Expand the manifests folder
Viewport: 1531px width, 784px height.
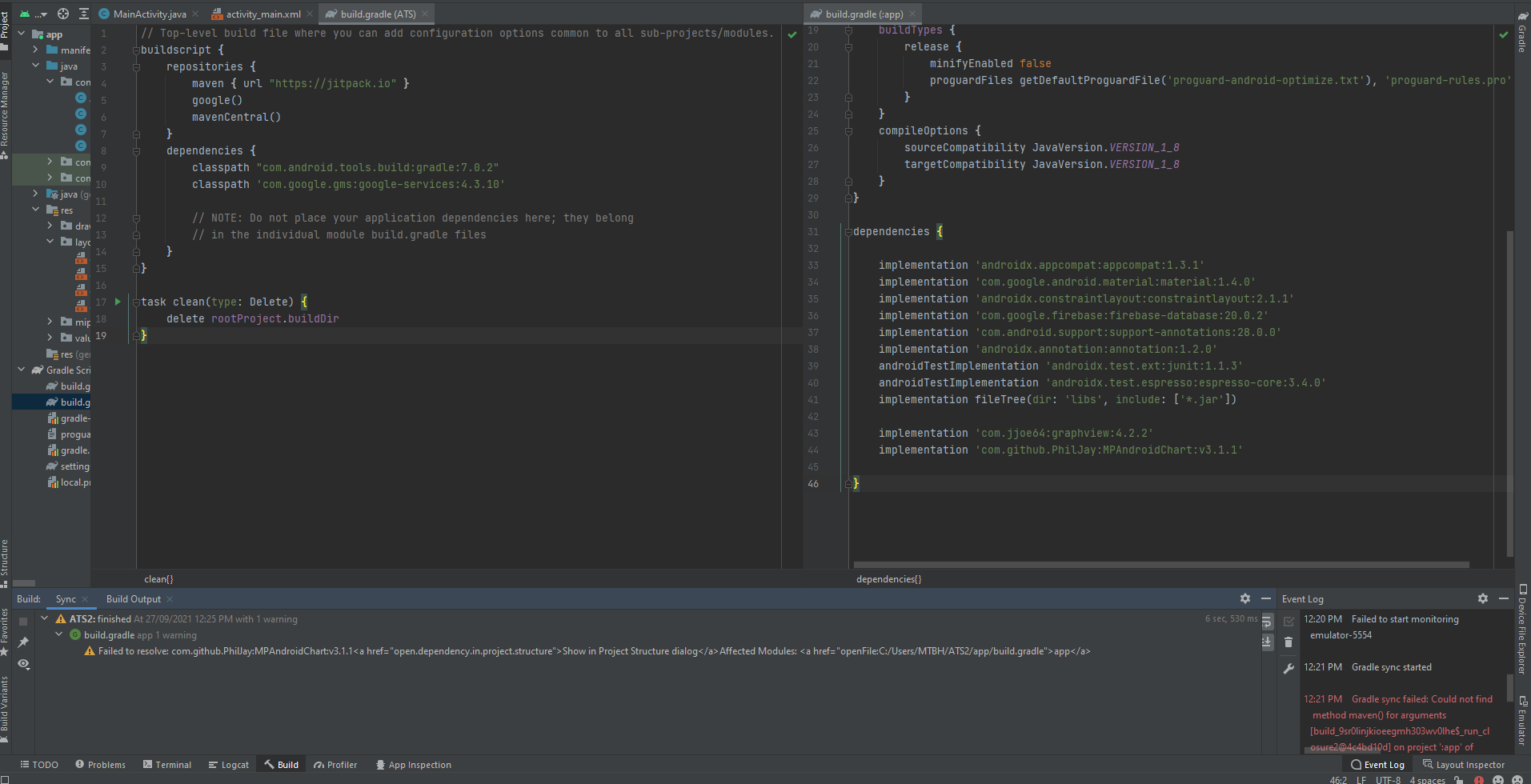pyautogui.click(x=35, y=50)
